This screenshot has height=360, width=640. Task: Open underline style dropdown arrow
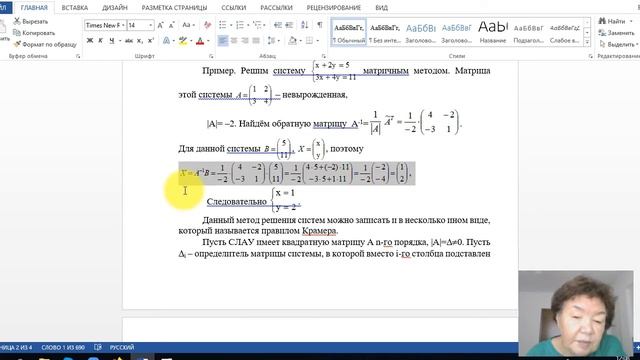tap(120, 40)
